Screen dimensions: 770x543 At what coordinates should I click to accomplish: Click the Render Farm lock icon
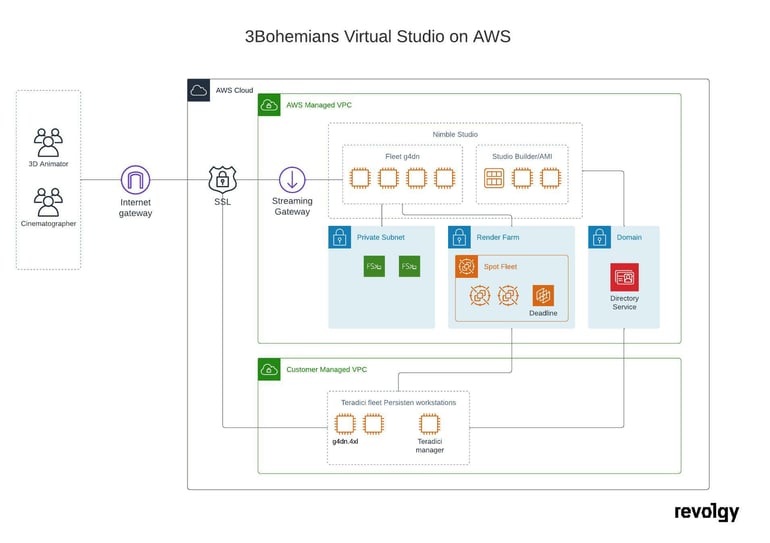460,237
